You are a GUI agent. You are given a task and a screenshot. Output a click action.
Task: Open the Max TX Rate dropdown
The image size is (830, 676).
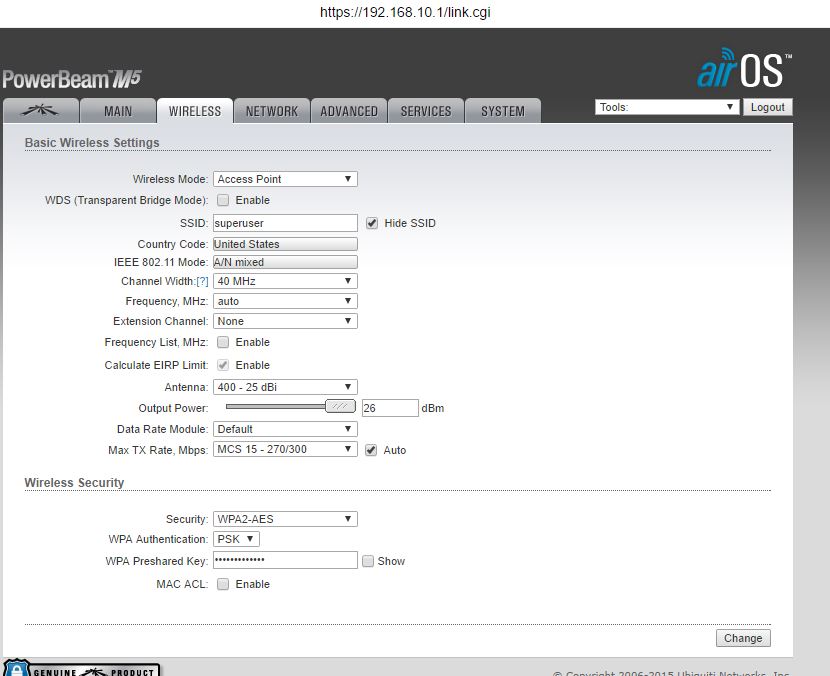285,449
